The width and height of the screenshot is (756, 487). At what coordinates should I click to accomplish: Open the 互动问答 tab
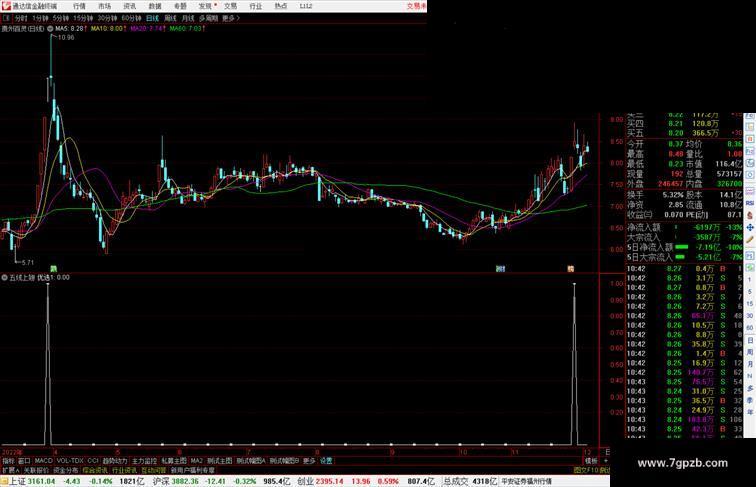tap(153, 471)
